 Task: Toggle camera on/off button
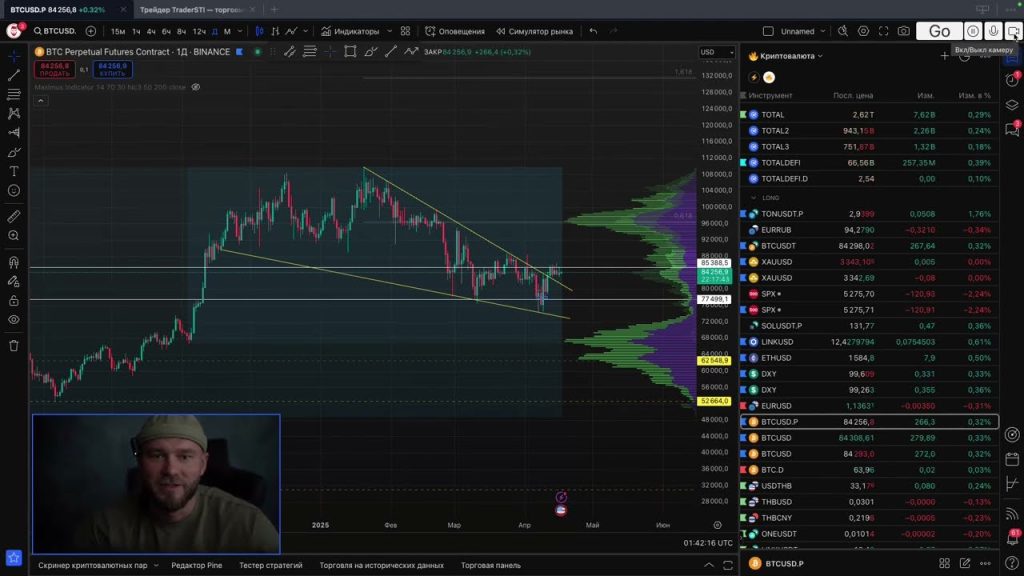[x=1014, y=31]
